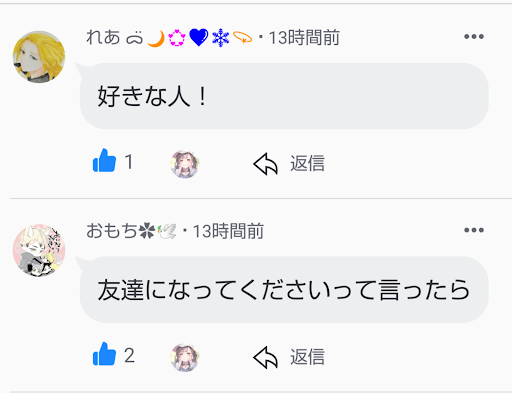Select the comment bubble 好きな人！

tap(284, 96)
